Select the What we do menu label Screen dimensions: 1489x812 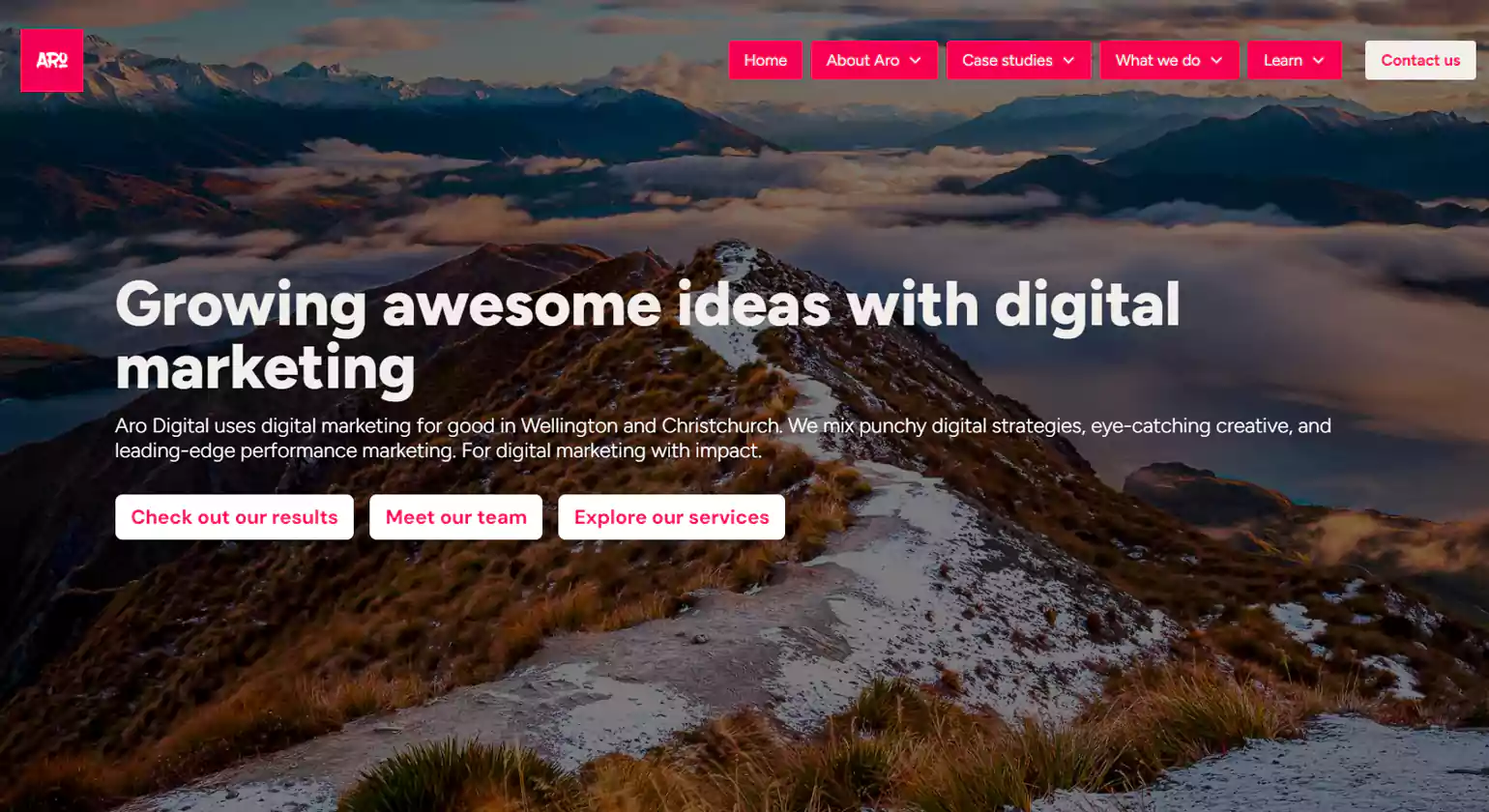(1157, 60)
